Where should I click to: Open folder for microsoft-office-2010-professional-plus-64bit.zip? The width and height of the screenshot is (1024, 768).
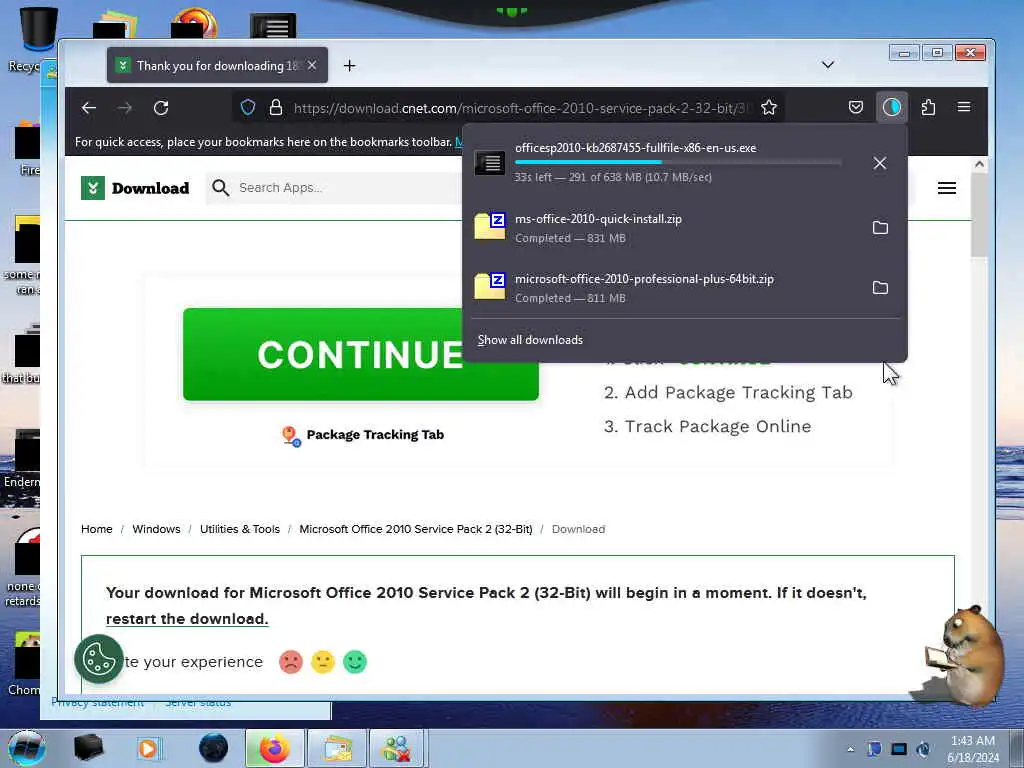880,287
